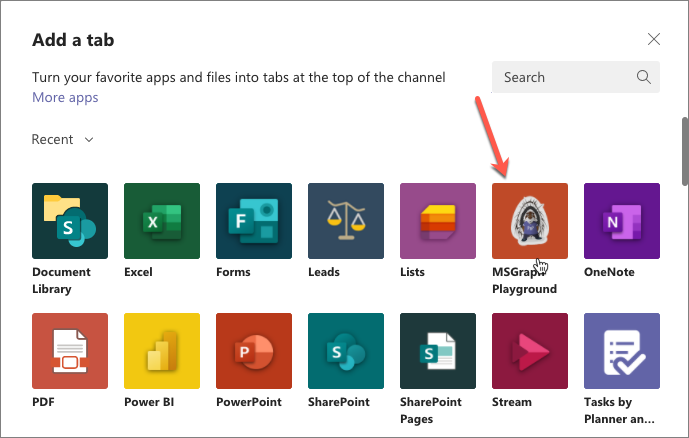The height and width of the screenshot is (438, 689).
Task: Open the More apps link
Action: tap(65, 97)
